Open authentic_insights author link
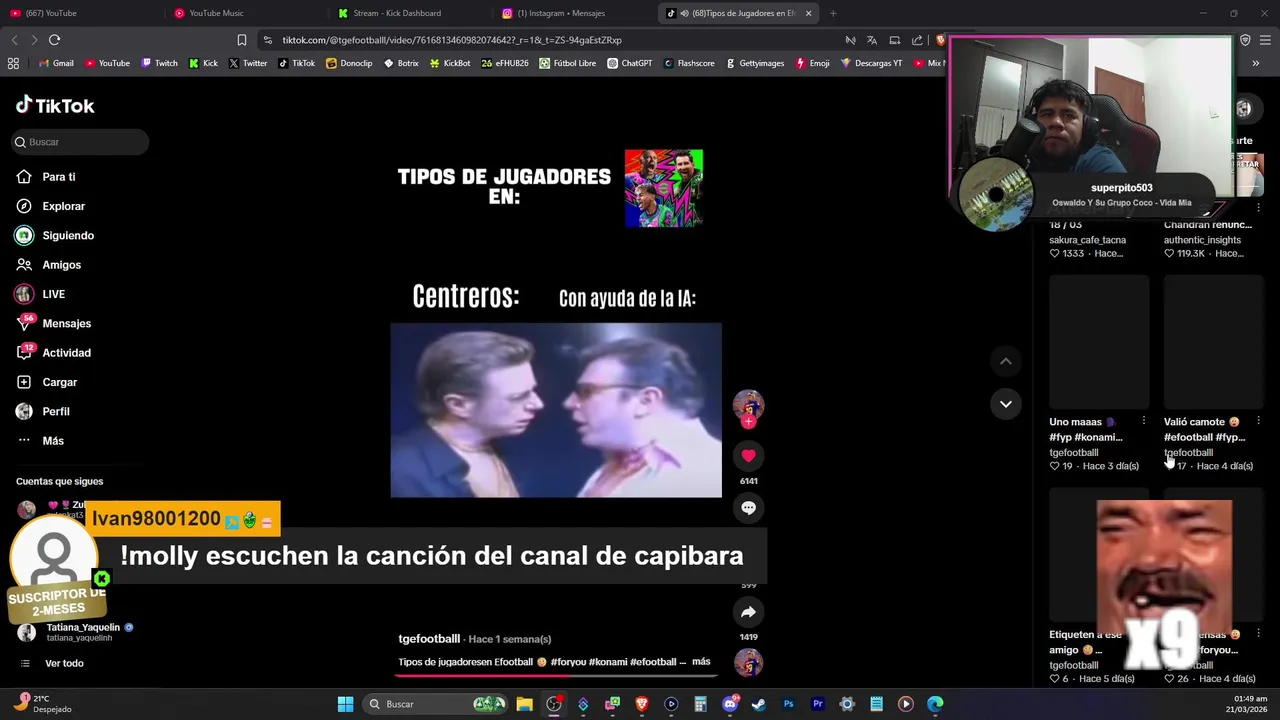Viewport: 1280px width, 720px height. [x=1202, y=240]
